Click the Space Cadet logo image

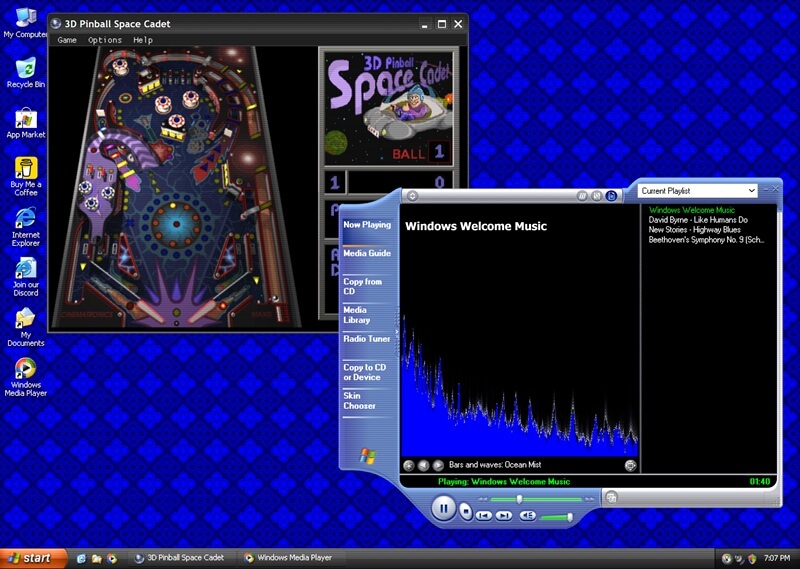coord(388,108)
